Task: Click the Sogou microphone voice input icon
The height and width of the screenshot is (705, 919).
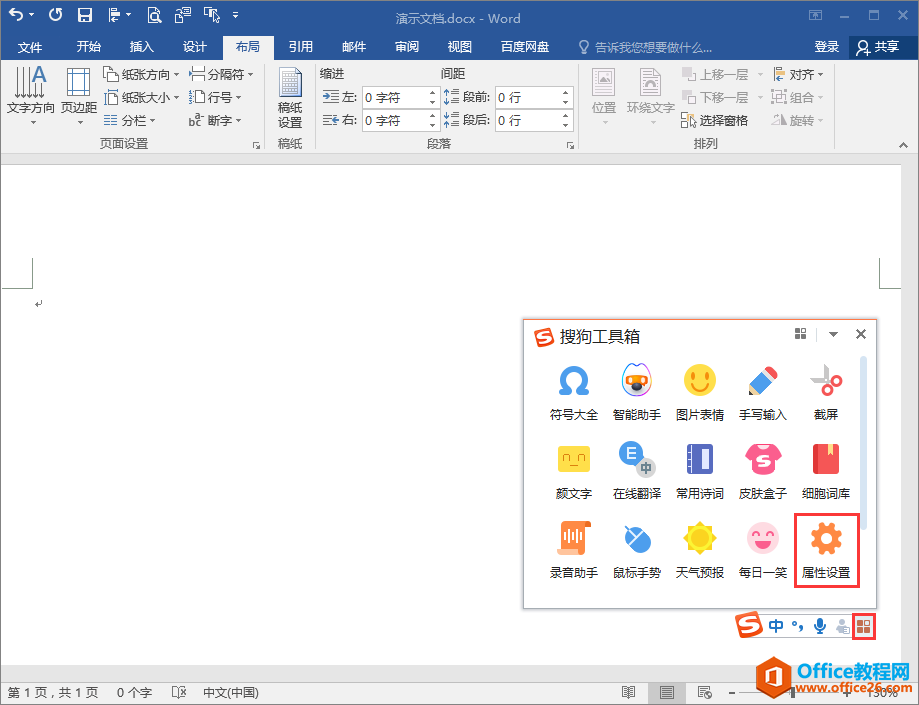Action: (x=820, y=626)
